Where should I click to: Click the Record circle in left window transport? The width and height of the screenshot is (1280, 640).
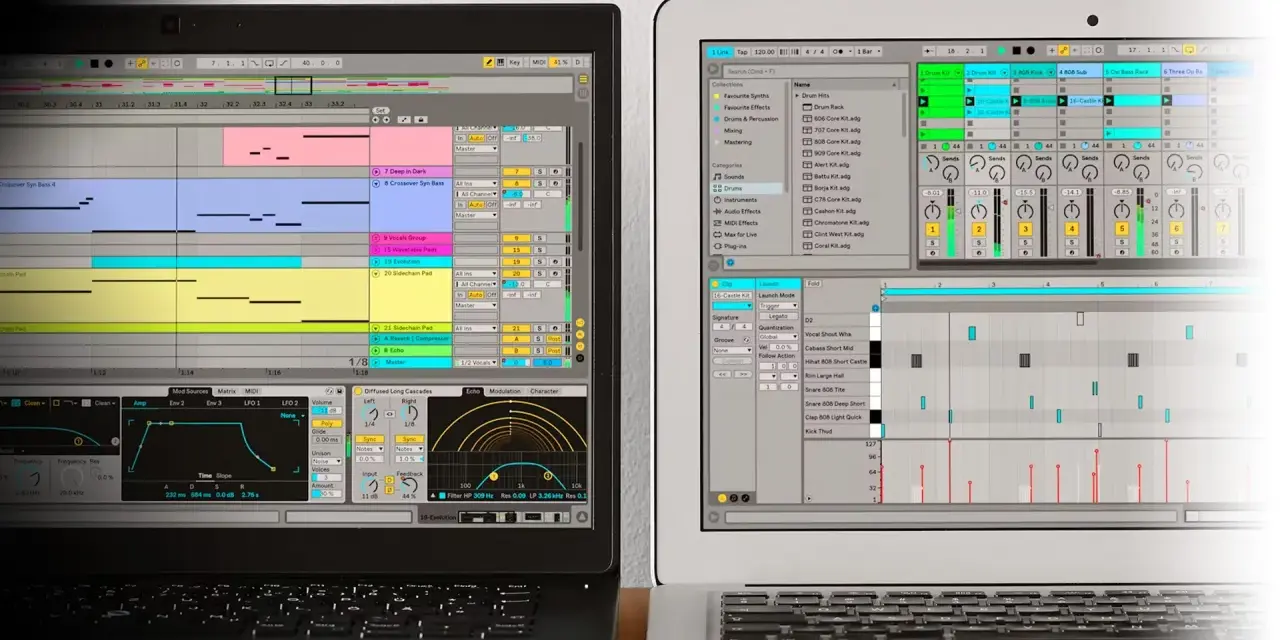[x=107, y=62]
